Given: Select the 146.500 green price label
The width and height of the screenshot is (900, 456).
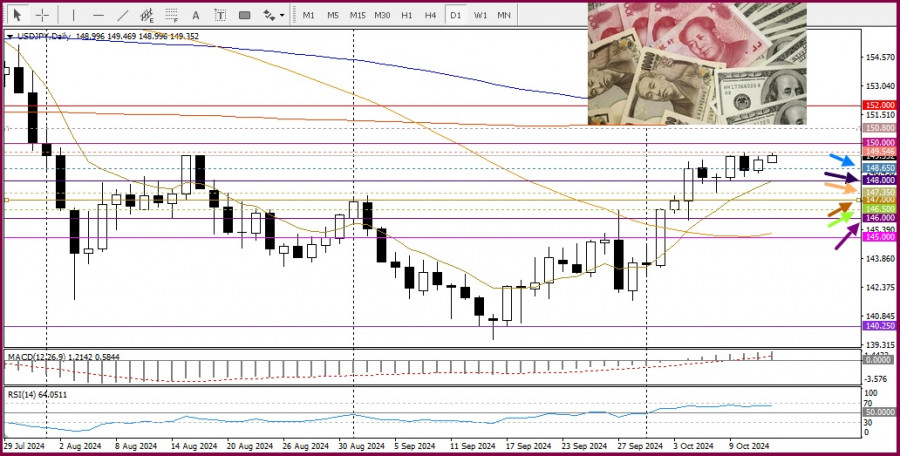Looking at the screenshot, I should click(879, 209).
